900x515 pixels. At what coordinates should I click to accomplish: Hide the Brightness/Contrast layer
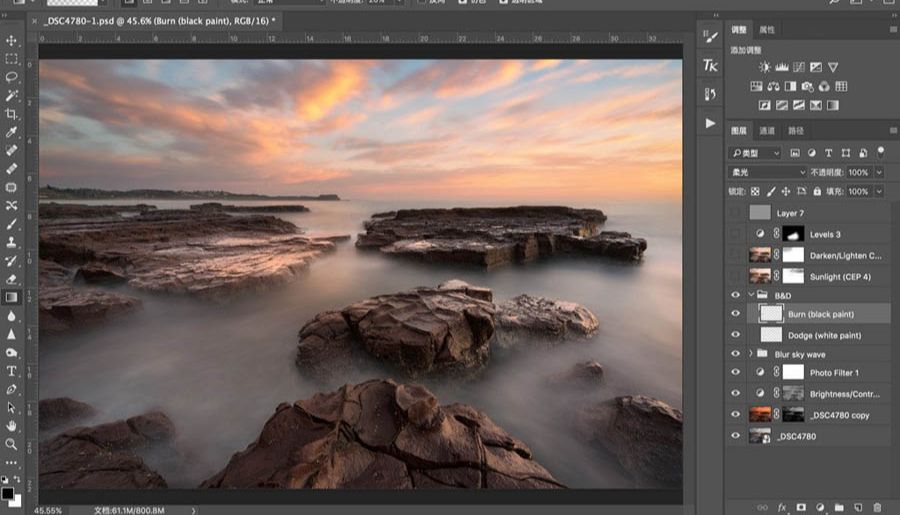click(x=735, y=393)
